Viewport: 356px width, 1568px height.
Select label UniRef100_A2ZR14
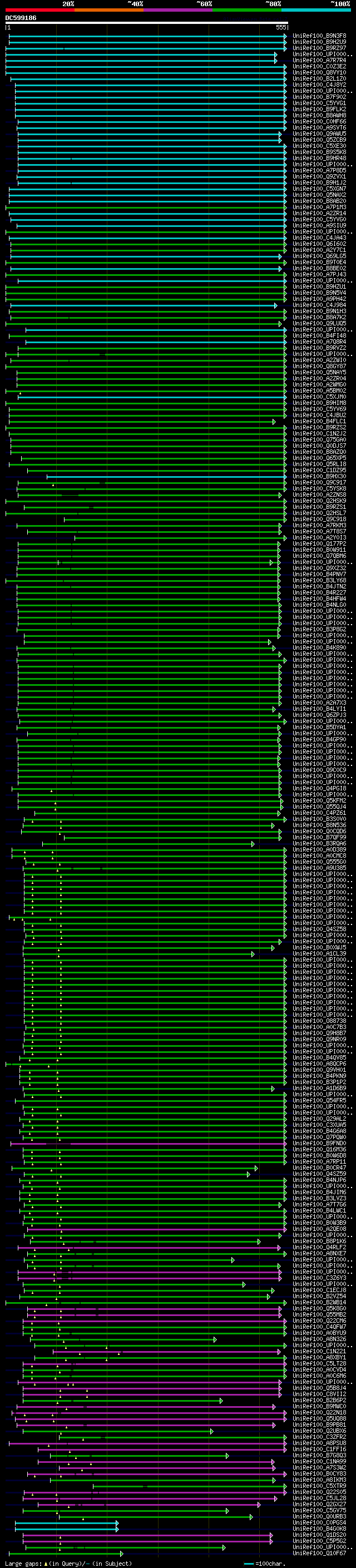coord(319,213)
